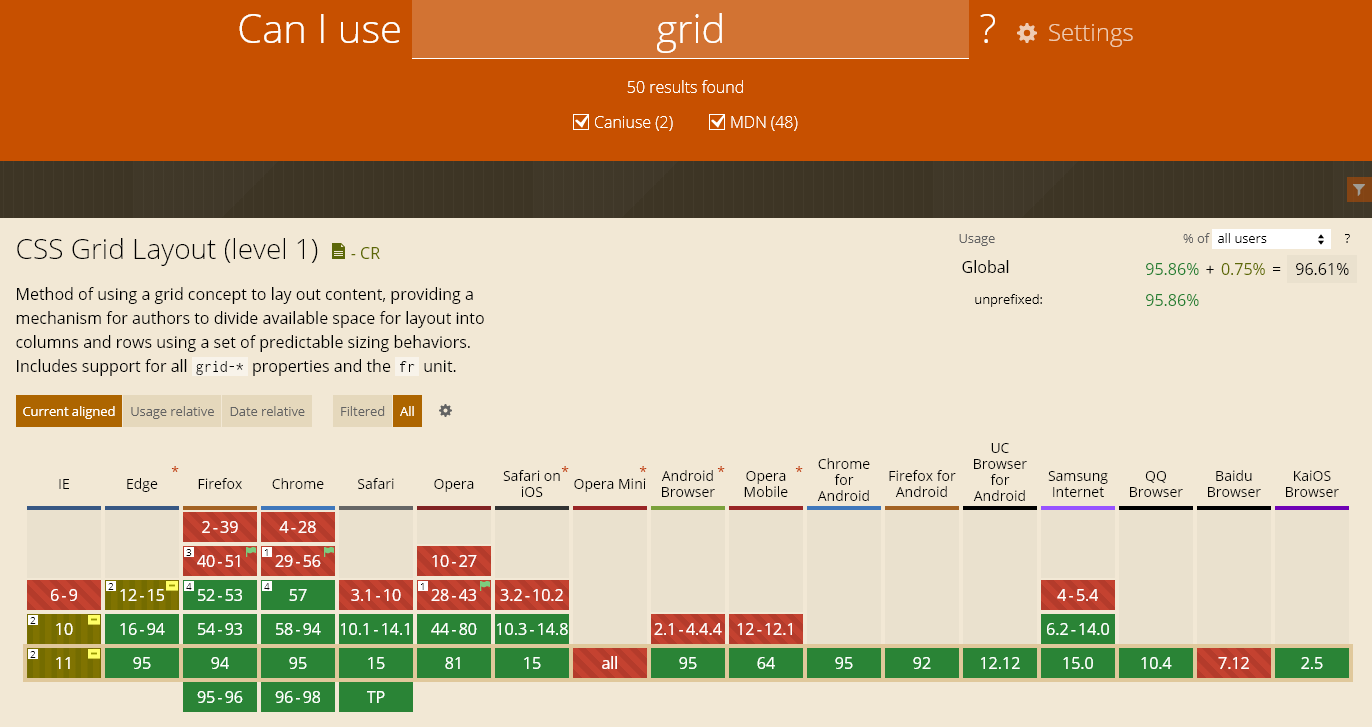This screenshot has height=727, width=1372.
Task: Click the Chrome for Android header
Action: tap(844, 480)
